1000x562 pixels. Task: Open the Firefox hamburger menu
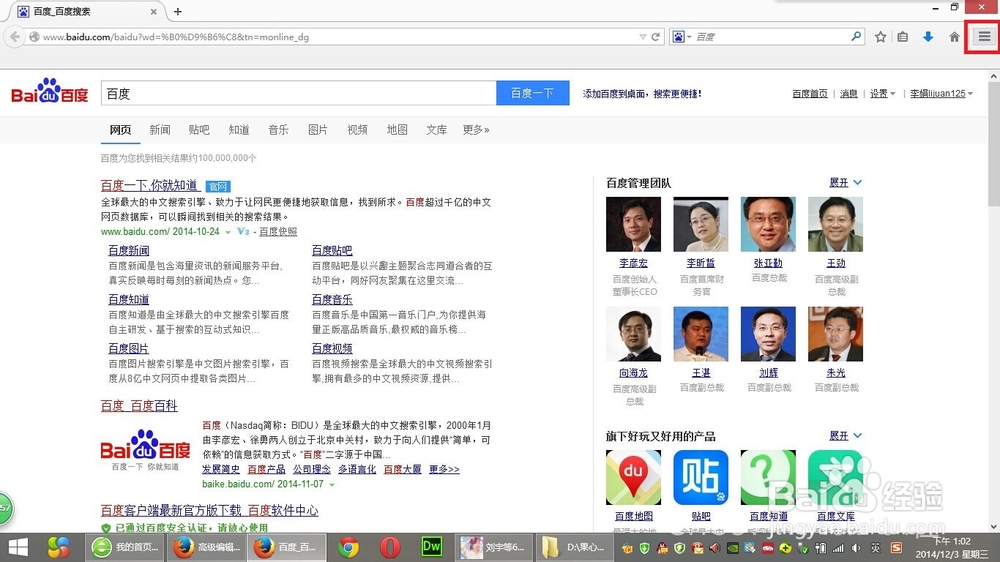pyautogui.click(x=984, y=36)
